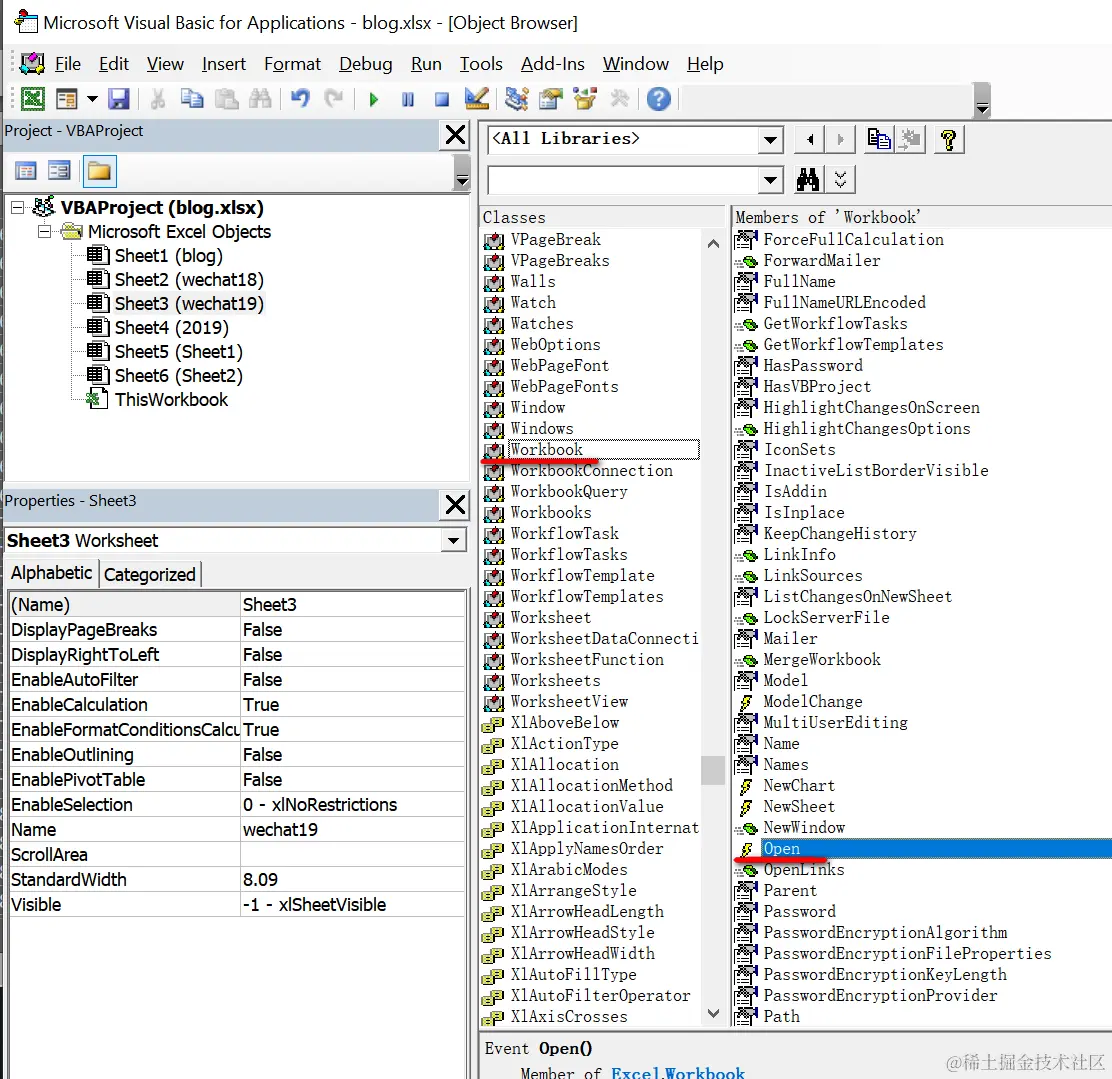Click the View Definition icon
This screenshot has width=1112, height=1079.
(911, 140)
